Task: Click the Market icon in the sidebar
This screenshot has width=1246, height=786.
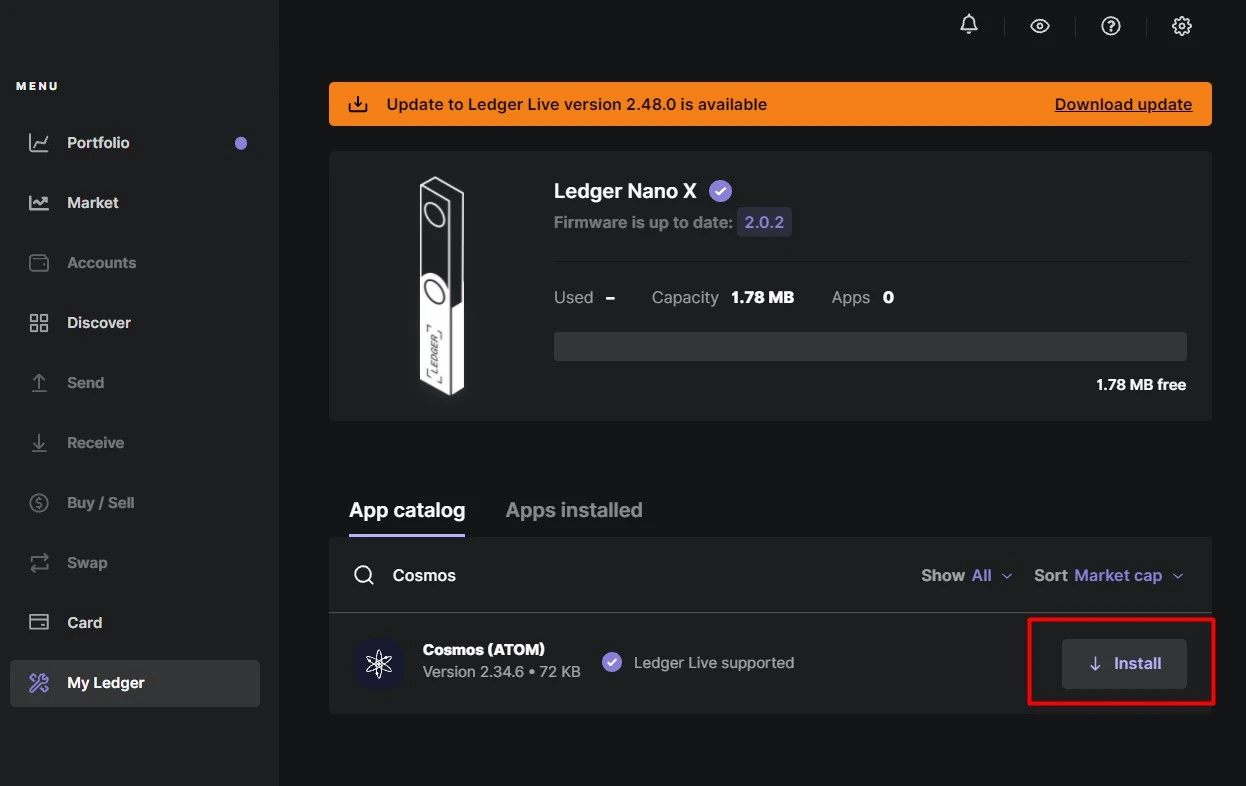Action: (39, 203)
